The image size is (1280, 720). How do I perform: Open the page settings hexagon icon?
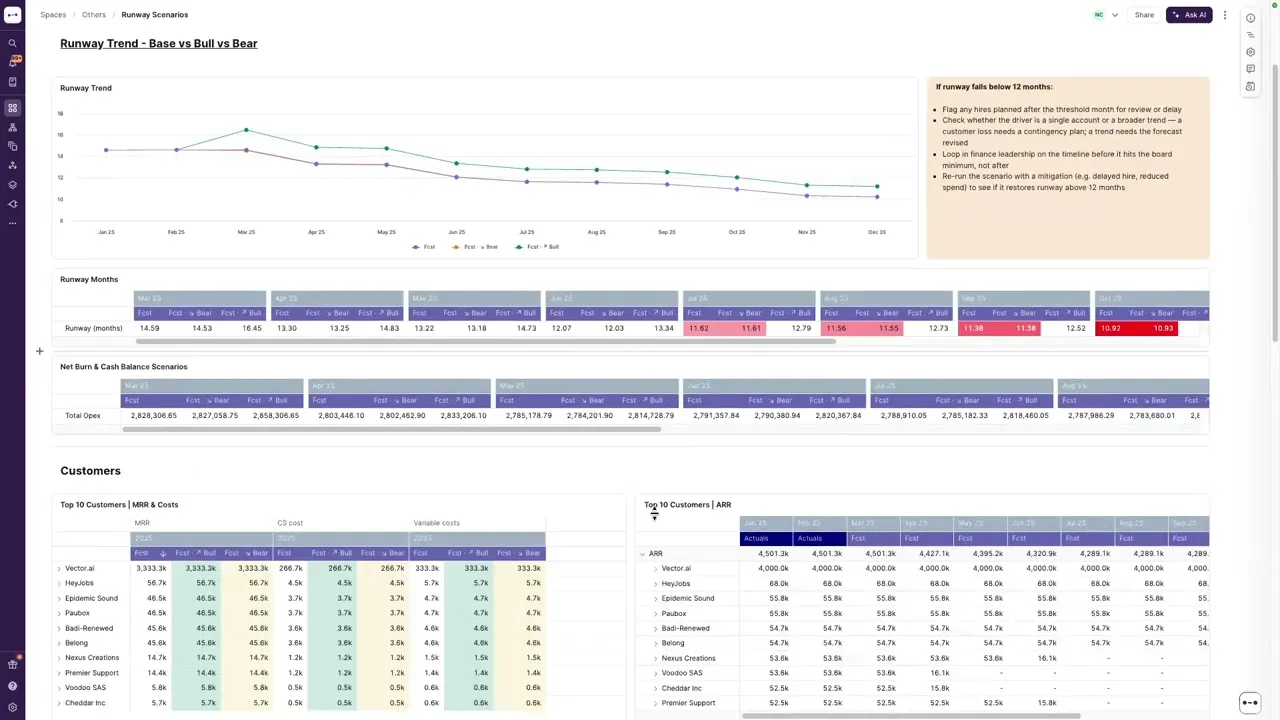pyautogui.click(x=1250, y=52)
